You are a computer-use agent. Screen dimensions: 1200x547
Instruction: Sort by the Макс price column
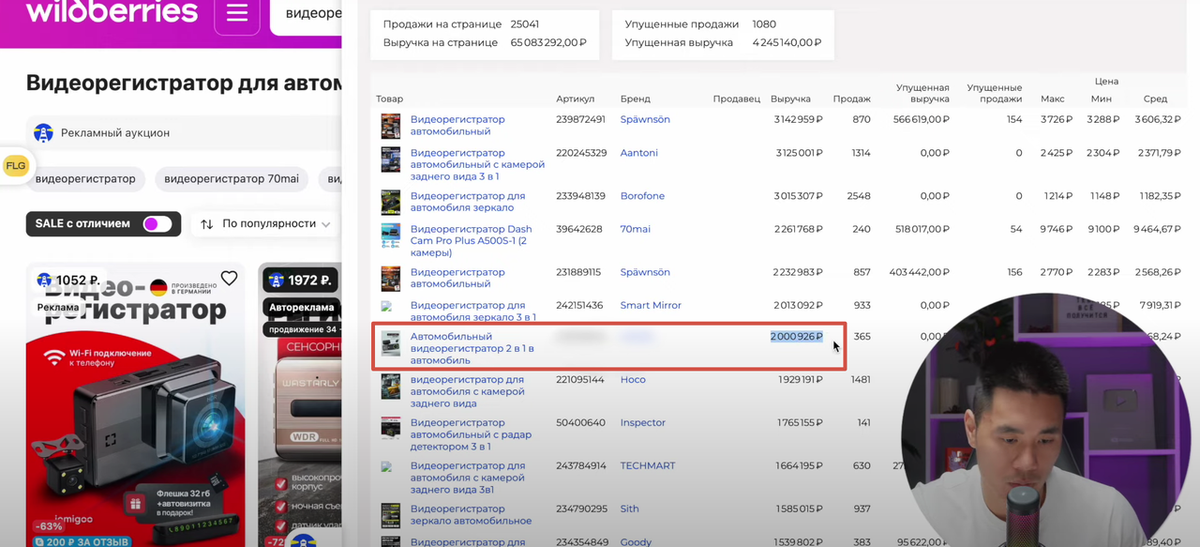tap(1052, 99)
